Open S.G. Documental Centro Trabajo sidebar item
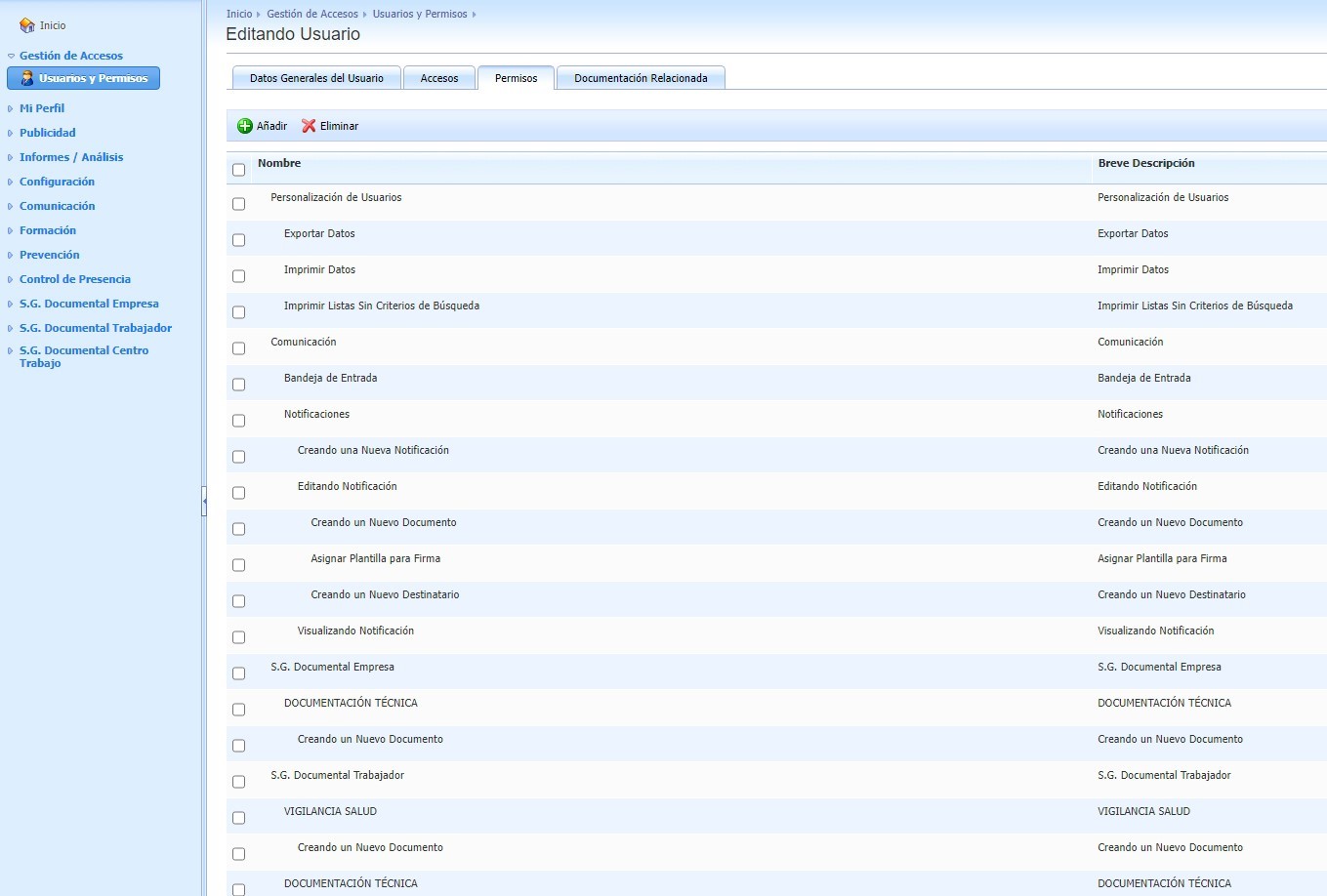This screenshot has width=1327, height=896. [x=84, y=356]
